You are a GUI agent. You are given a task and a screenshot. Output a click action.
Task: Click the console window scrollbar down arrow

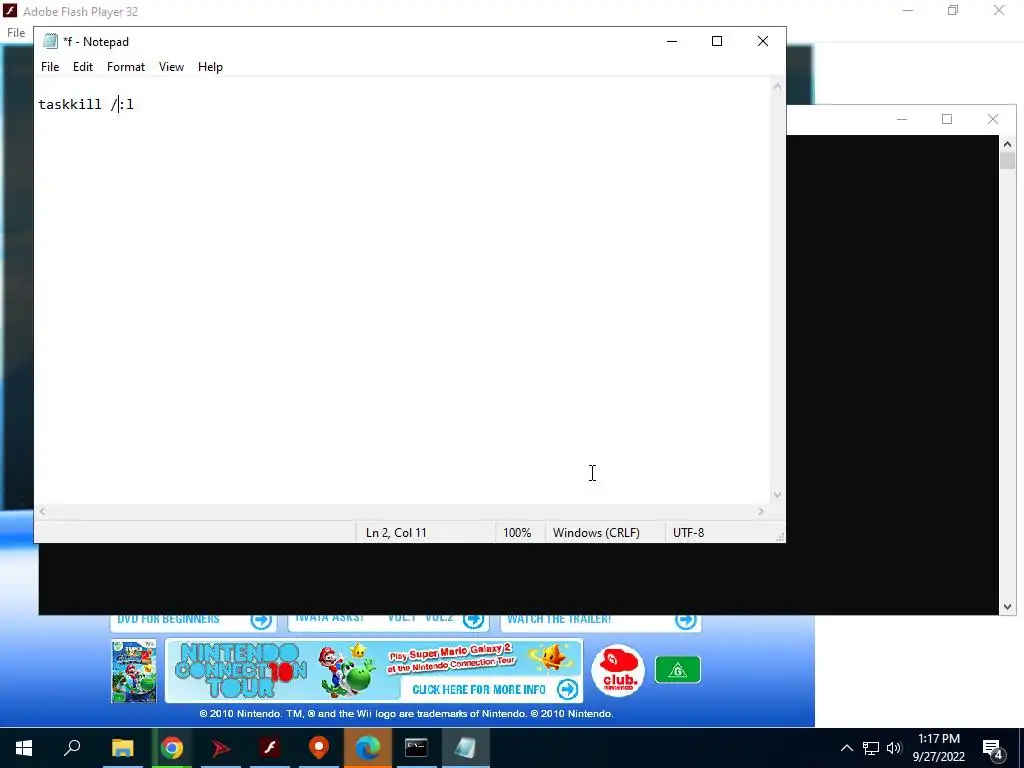pyautogui.click(x=1007, y=607)
